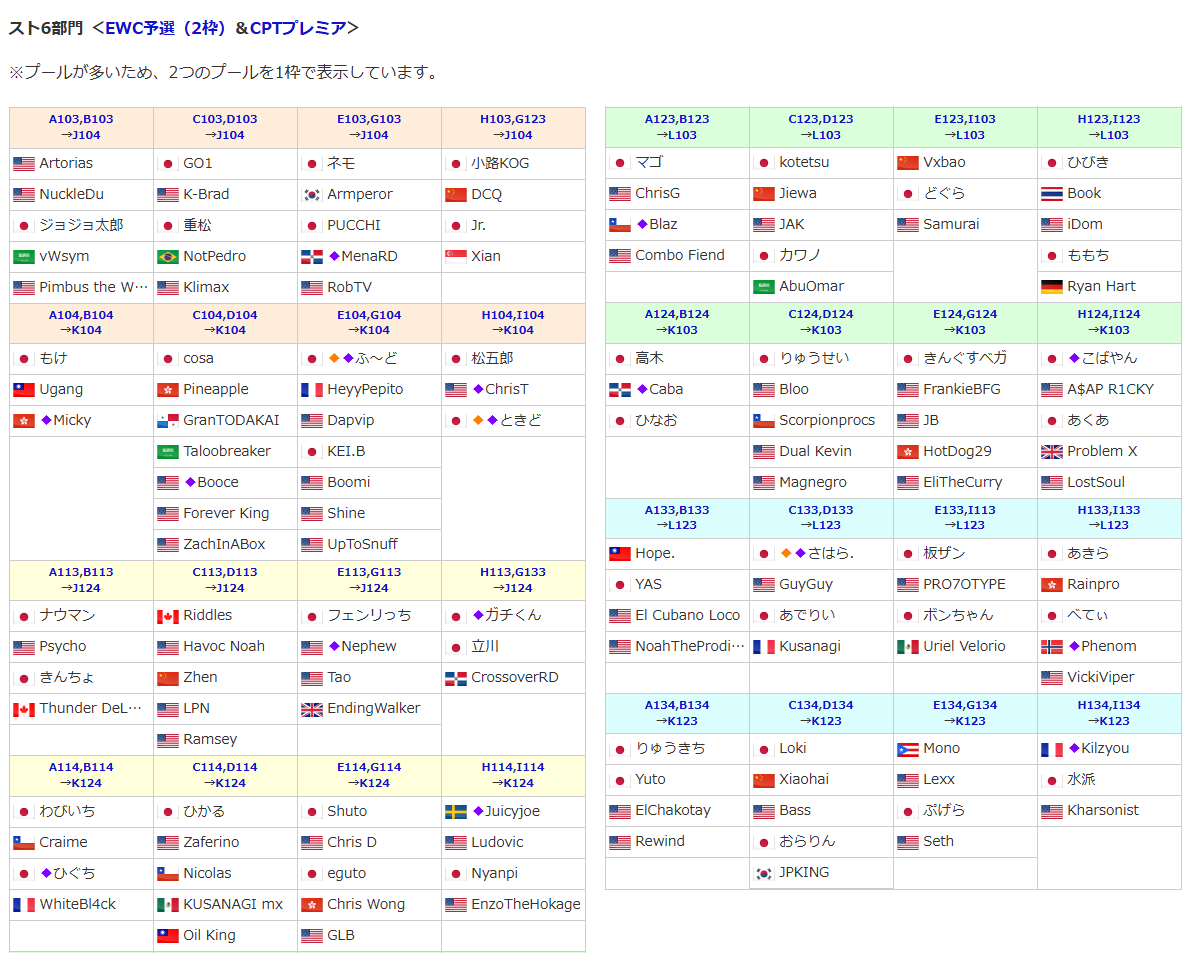Select player name AbuOmar

pyautogui.click(x=811, y=287)
